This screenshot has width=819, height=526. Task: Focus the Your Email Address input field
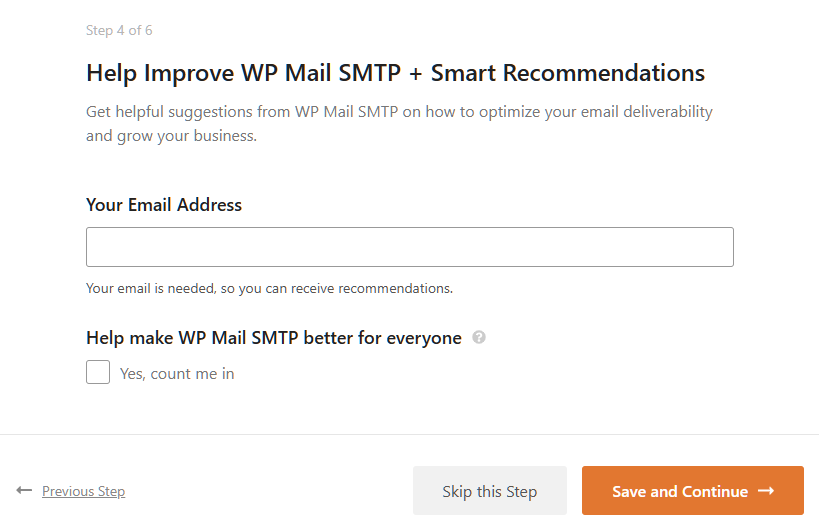point(409,247)
